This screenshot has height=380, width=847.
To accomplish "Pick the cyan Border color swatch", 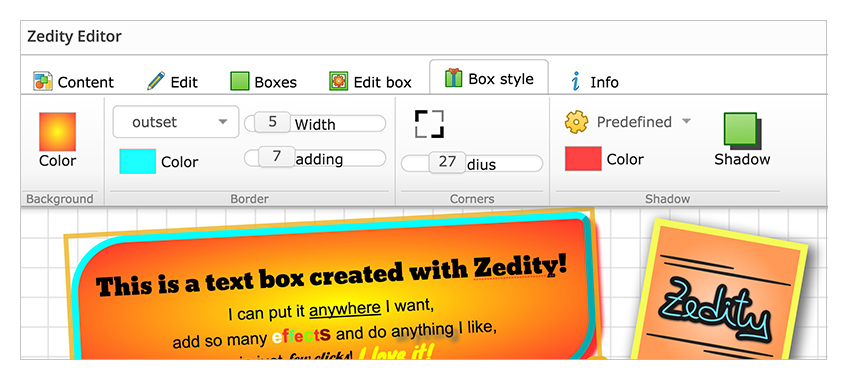I will click(138, 161).
